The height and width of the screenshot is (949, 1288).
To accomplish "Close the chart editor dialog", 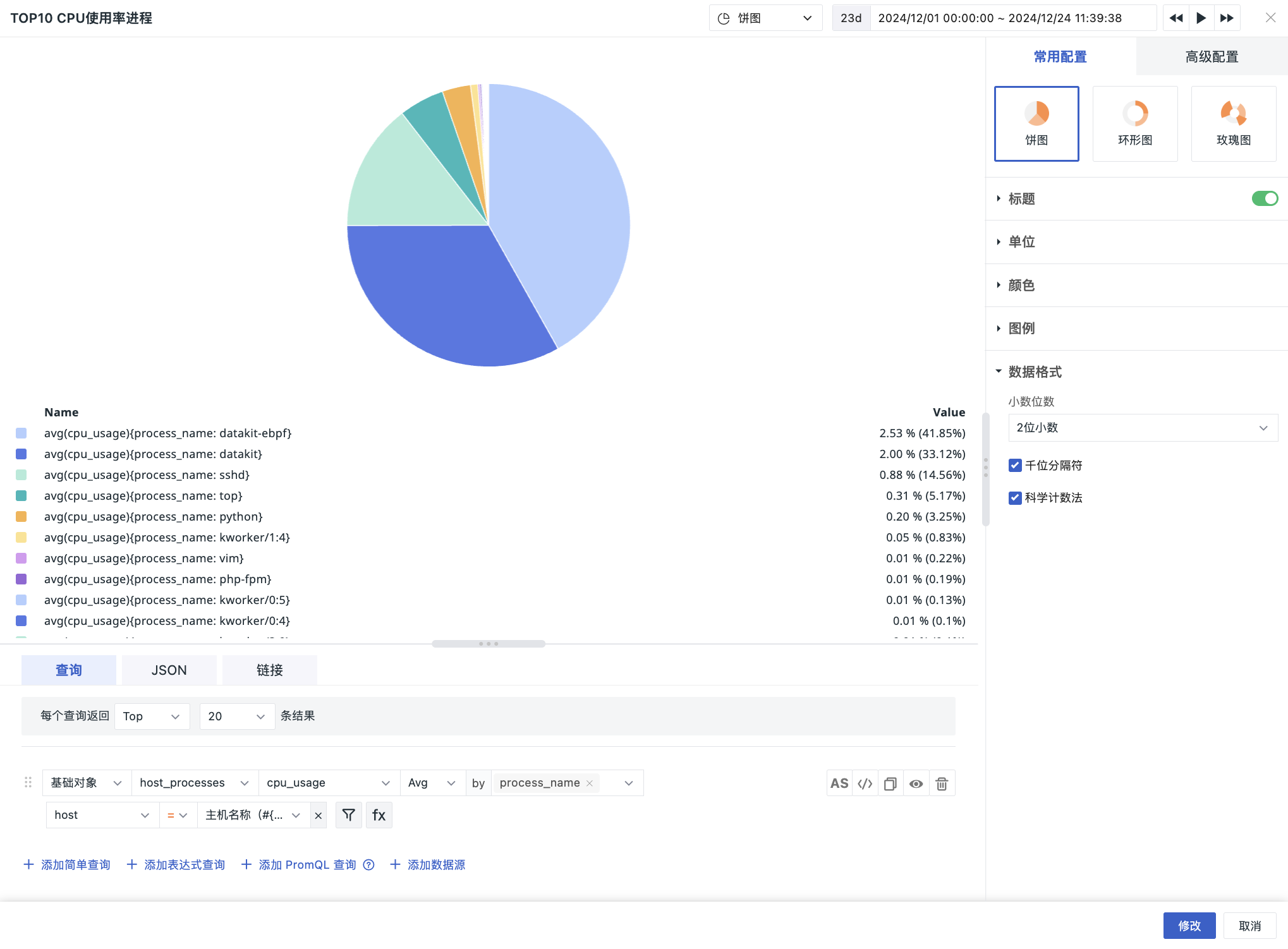I will tap(1270, 18).
